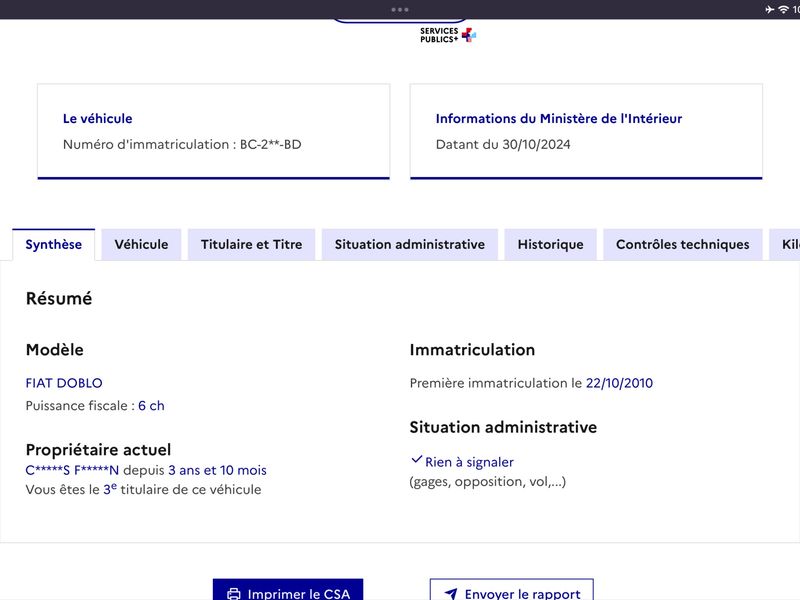The image size is (800, 600).
Task: Switch to the Véhicule tab
Action: tap(141, 244)
